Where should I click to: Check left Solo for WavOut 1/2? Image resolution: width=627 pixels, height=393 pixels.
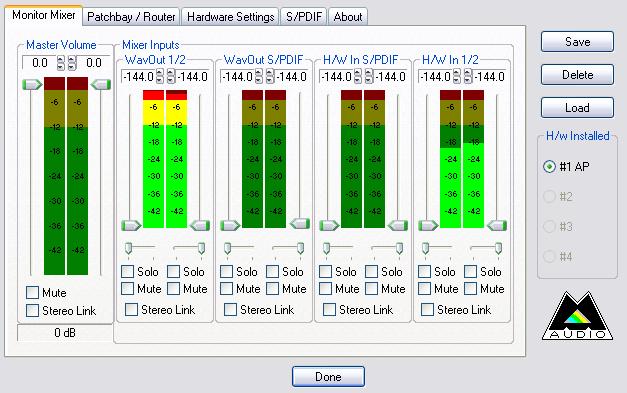click(x=127, y=272)
